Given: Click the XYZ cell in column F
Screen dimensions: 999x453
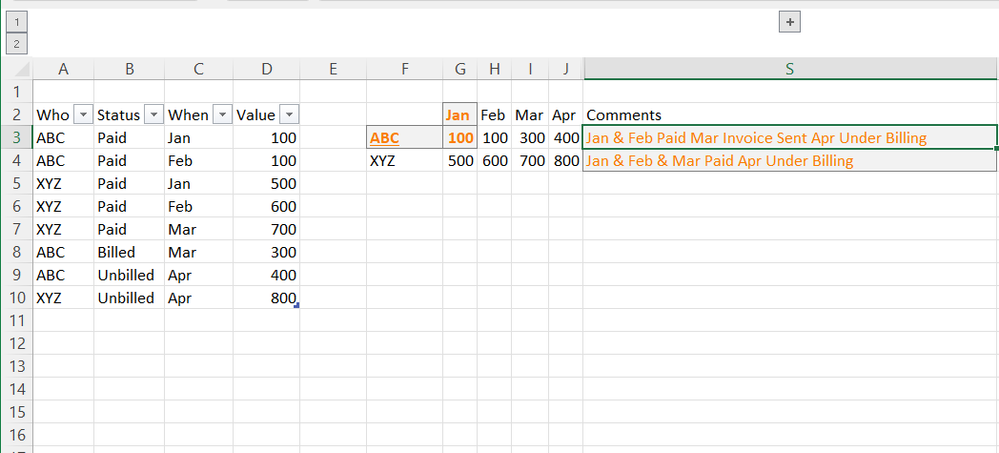Looking at the screenshot, I should (x=405, y=161).
